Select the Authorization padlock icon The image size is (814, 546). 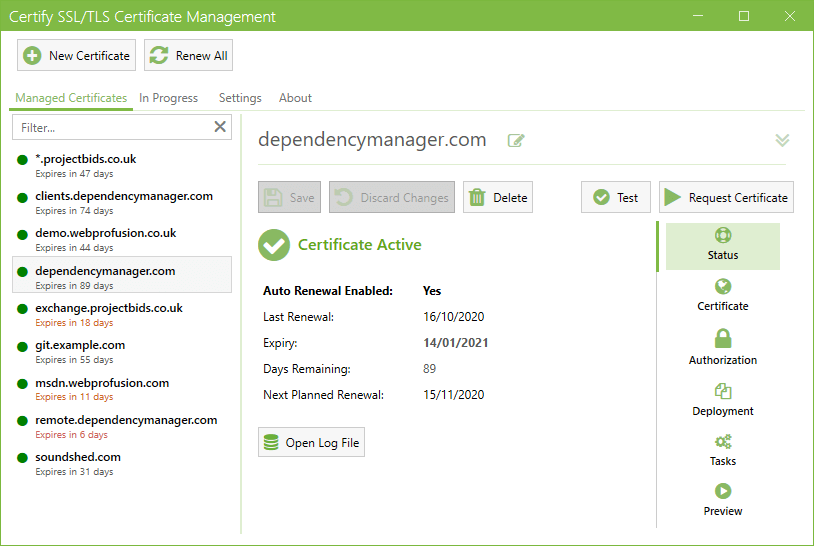723,339
